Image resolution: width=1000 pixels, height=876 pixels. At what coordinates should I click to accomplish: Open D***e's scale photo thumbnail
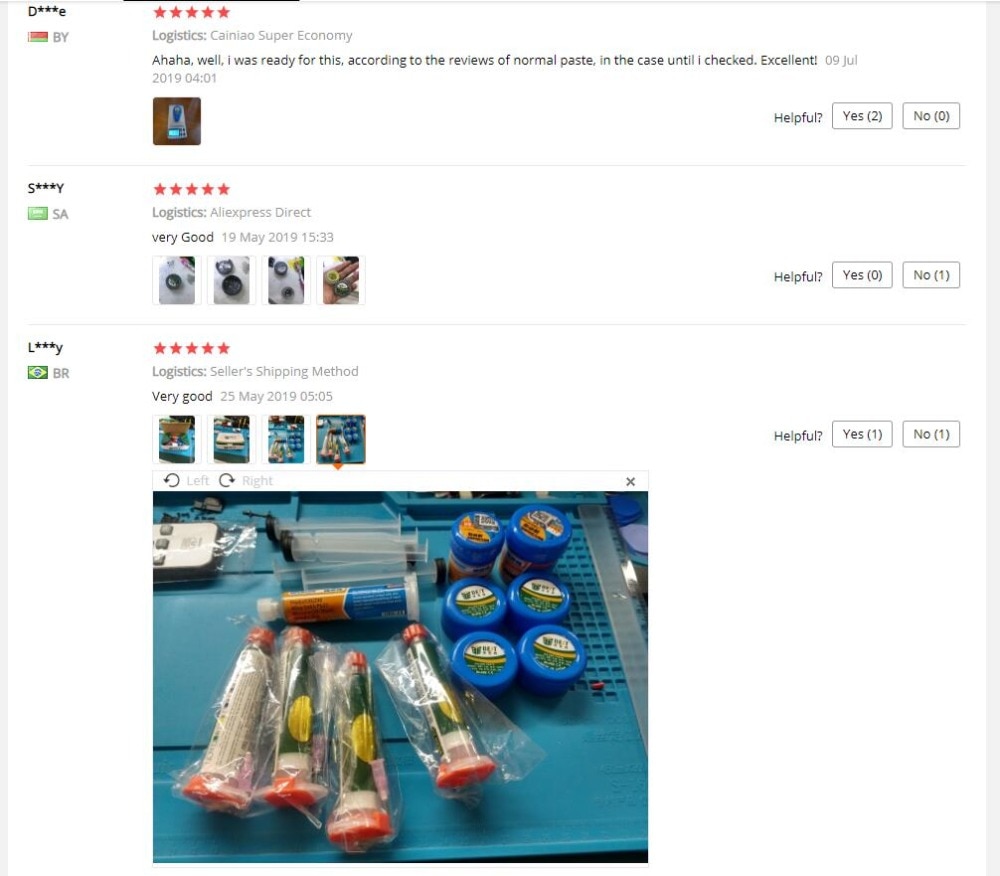[x=177, y=121]
